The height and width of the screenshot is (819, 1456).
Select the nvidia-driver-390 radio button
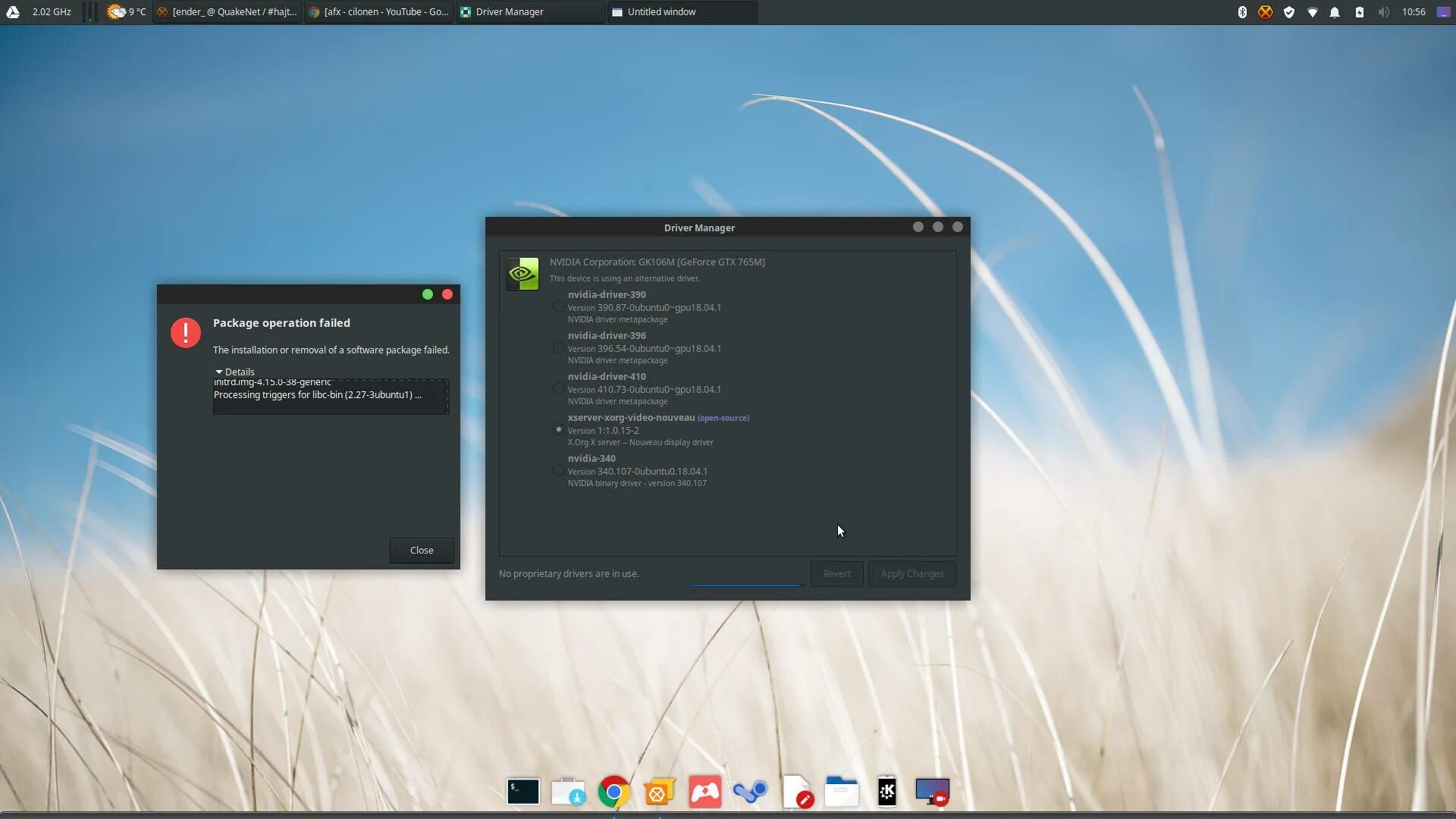pos(559,306)
